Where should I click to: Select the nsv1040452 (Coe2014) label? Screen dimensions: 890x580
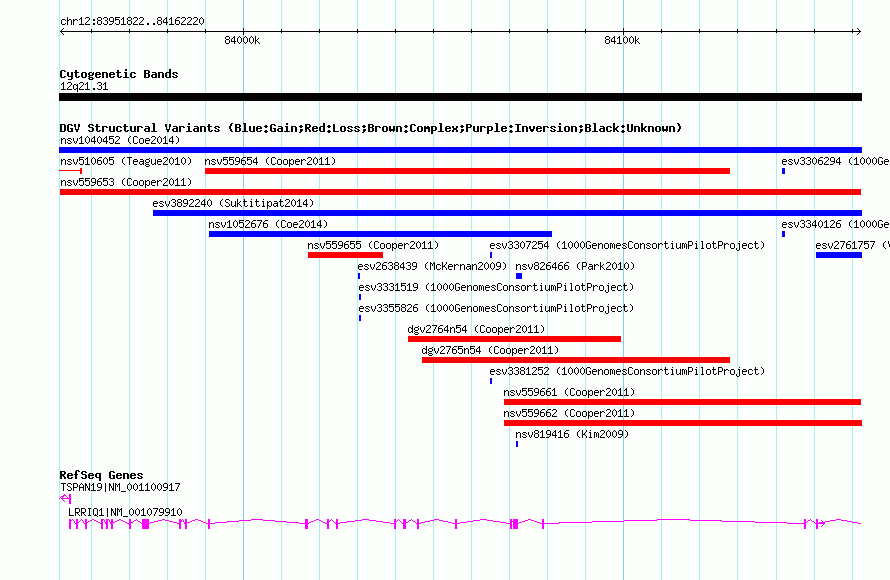(x=120, y=140)
